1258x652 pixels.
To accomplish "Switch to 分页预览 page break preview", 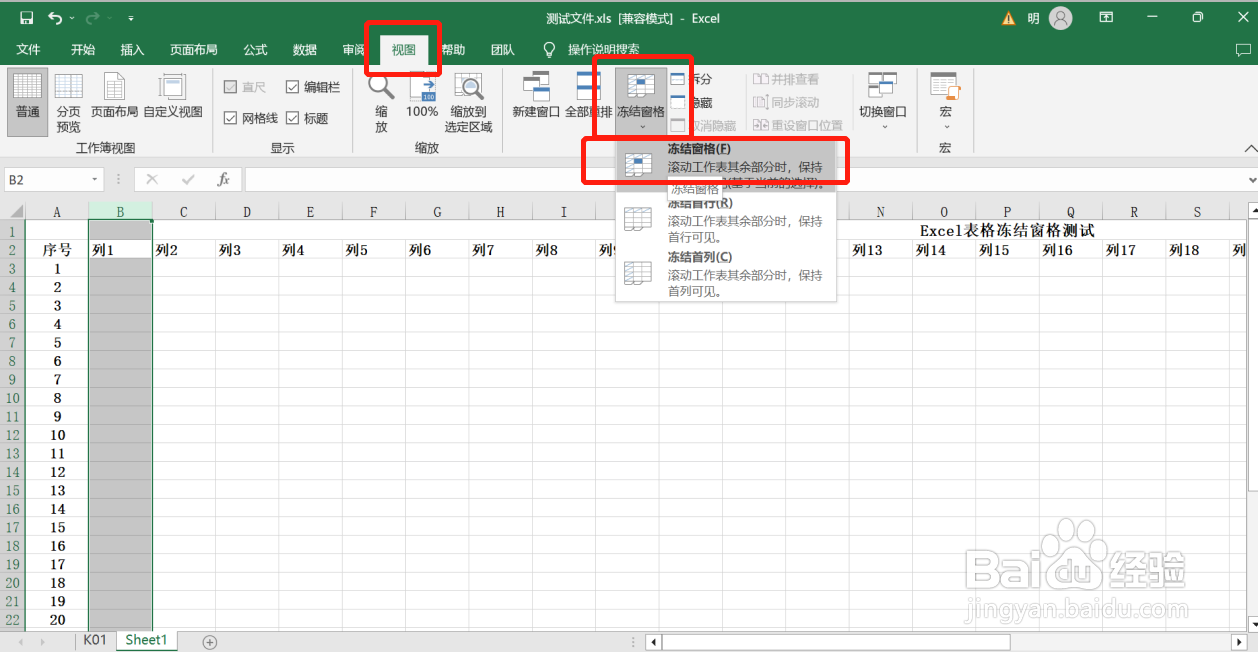I will click(69, 103).
